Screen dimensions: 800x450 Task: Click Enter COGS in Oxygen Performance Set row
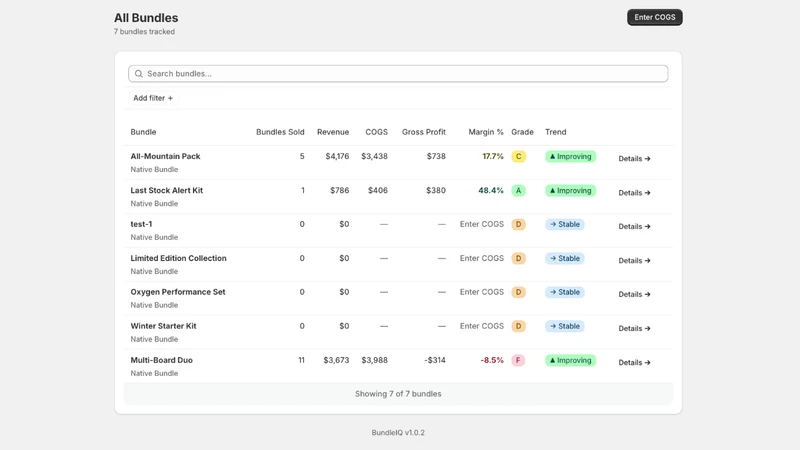(x=482, y=292)
